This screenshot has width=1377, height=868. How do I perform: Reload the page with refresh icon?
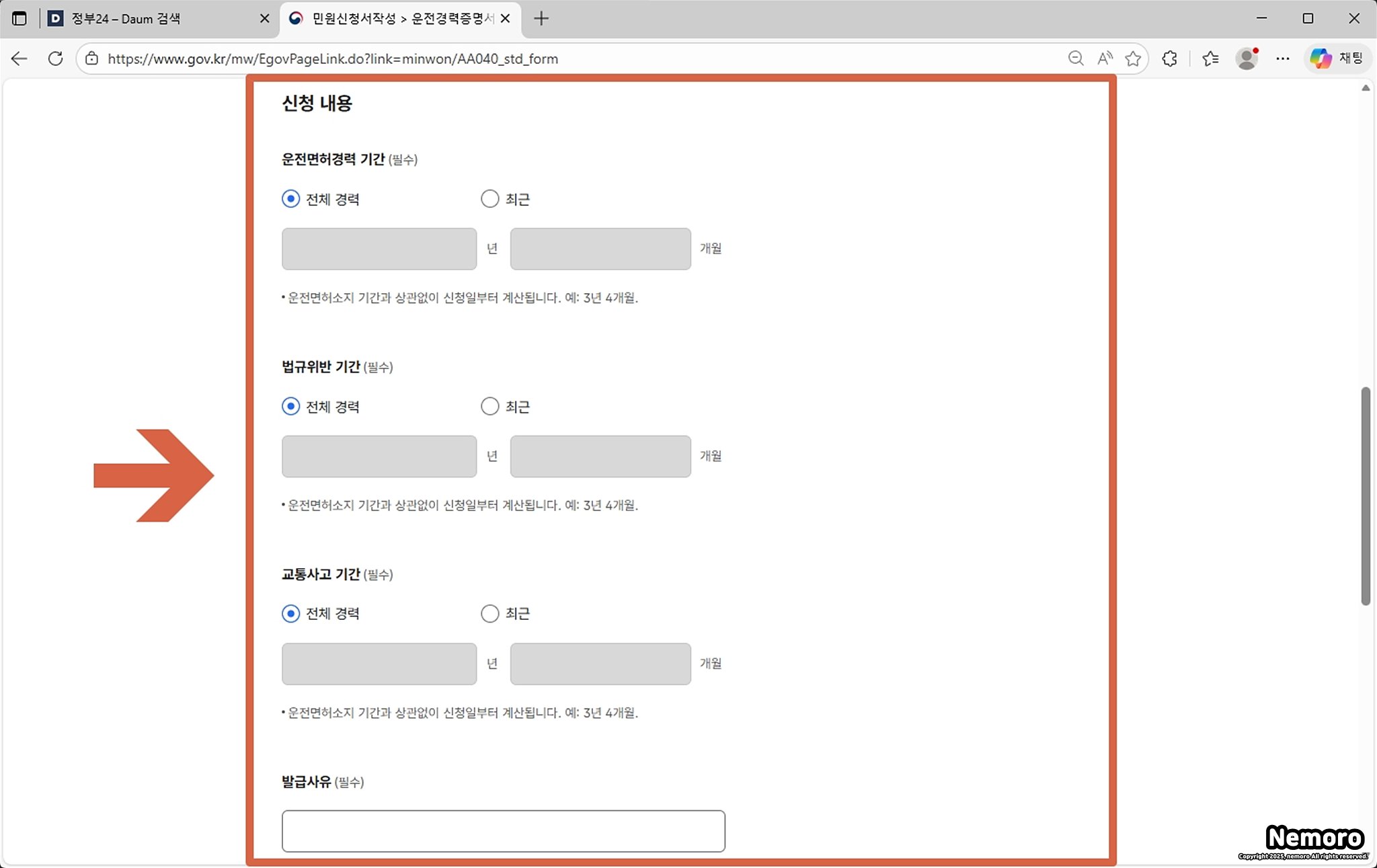click(56, 58)
